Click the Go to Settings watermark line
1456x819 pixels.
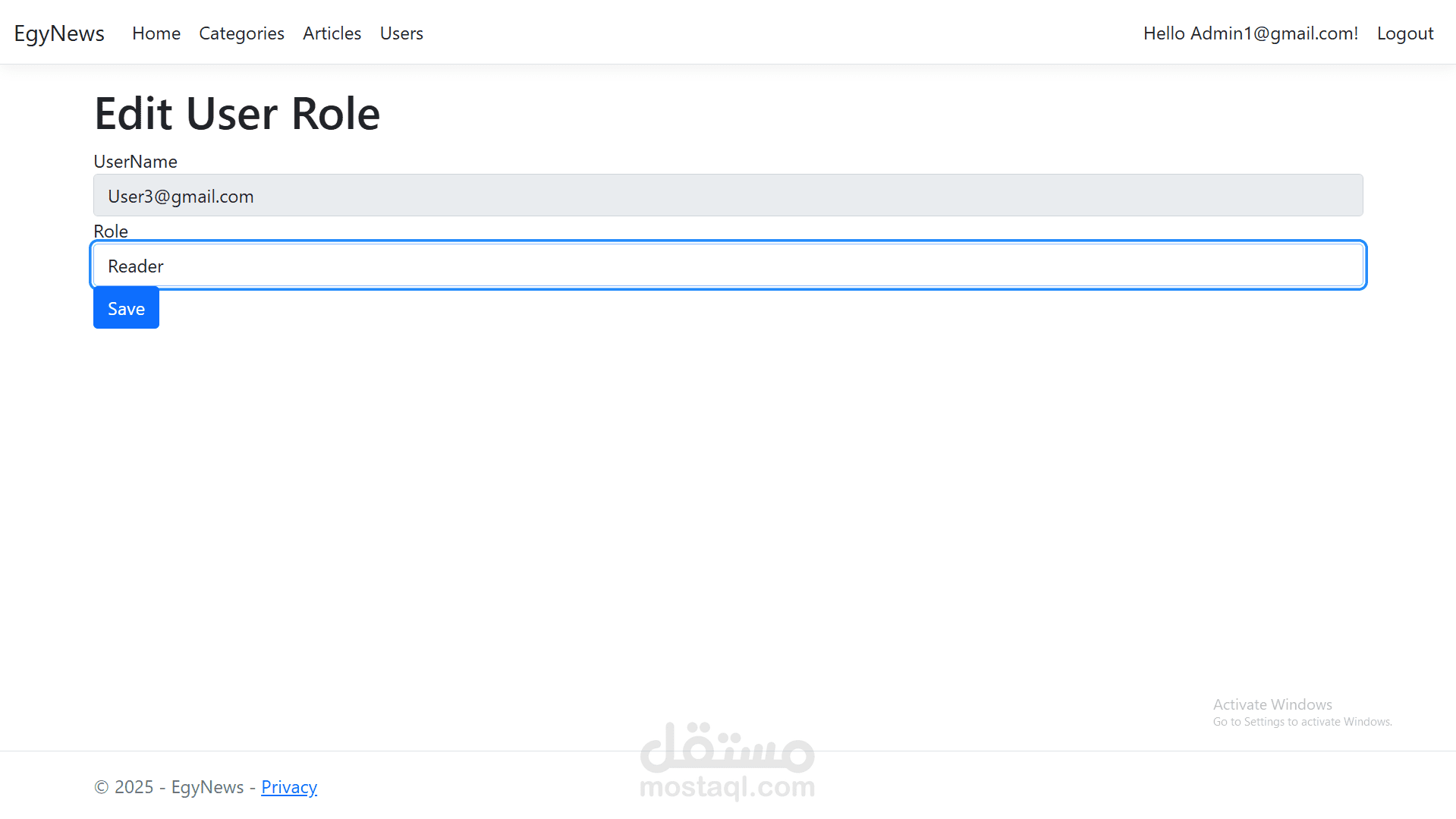[x=1302, y=722]
